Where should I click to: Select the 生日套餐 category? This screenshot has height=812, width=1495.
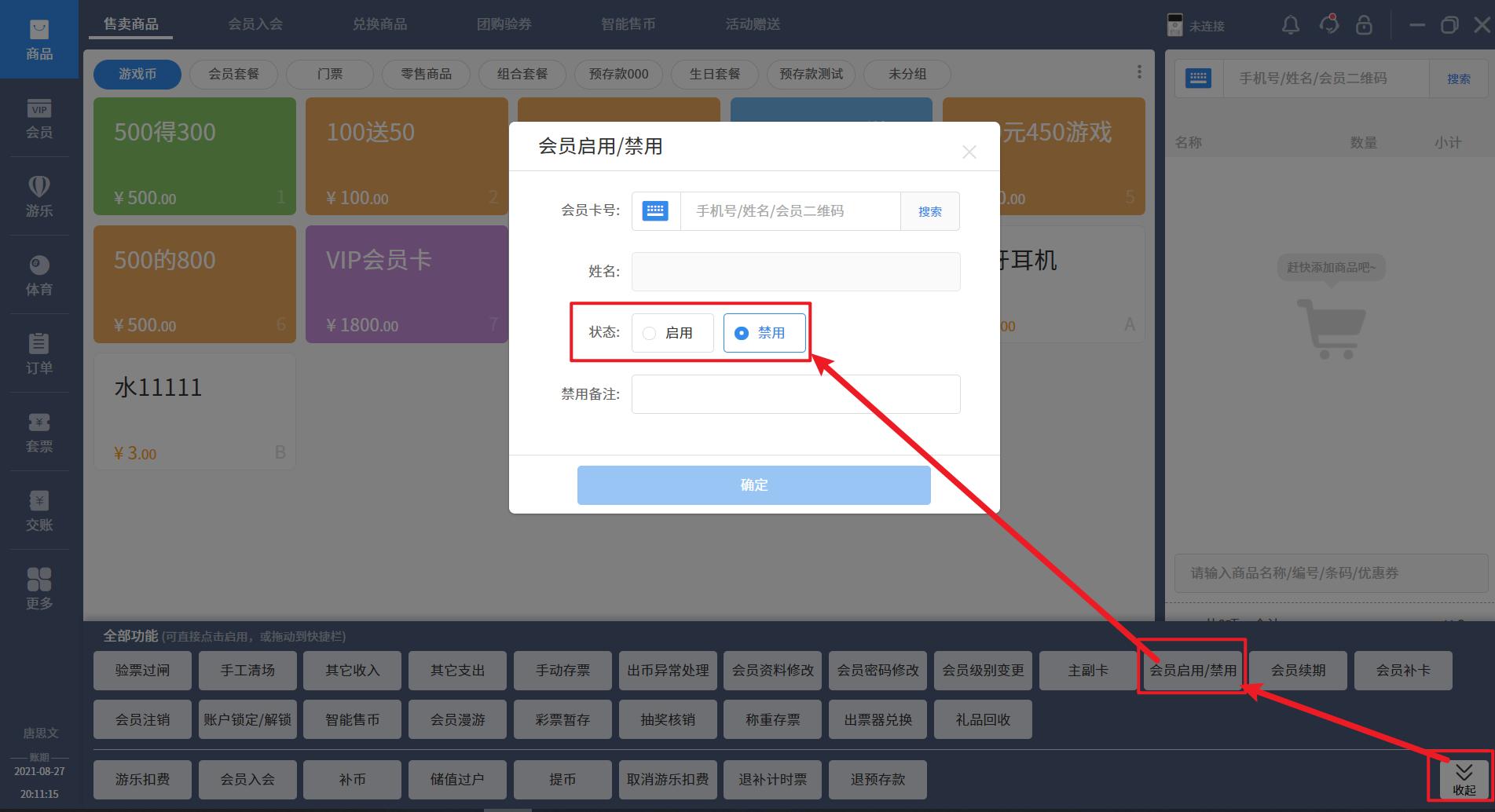[715, 74]
